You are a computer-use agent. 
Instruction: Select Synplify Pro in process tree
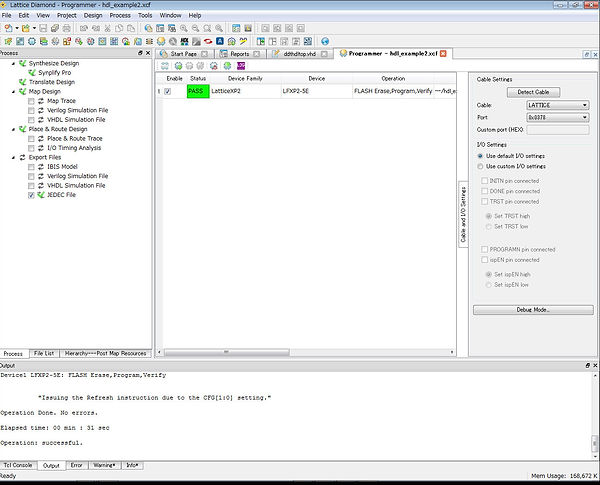[54, 73]
